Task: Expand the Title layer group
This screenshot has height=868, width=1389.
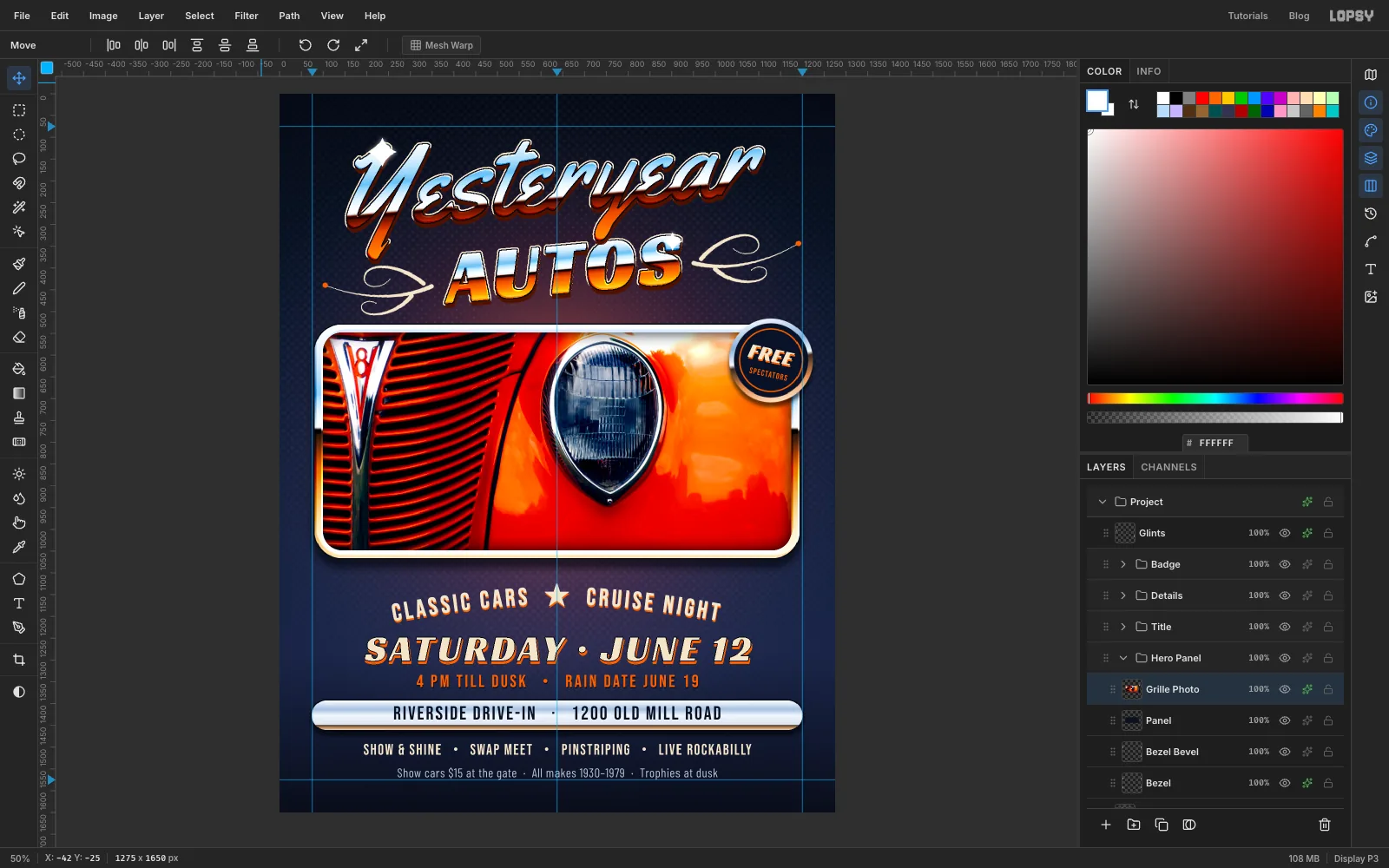Action: coord(1123,627)
